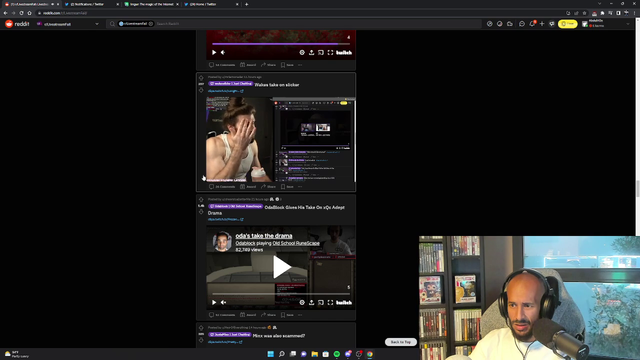Screen dimensions: 640x360
Task: Save the 'Wakes take on slicker' post
Action: point(287,187)
